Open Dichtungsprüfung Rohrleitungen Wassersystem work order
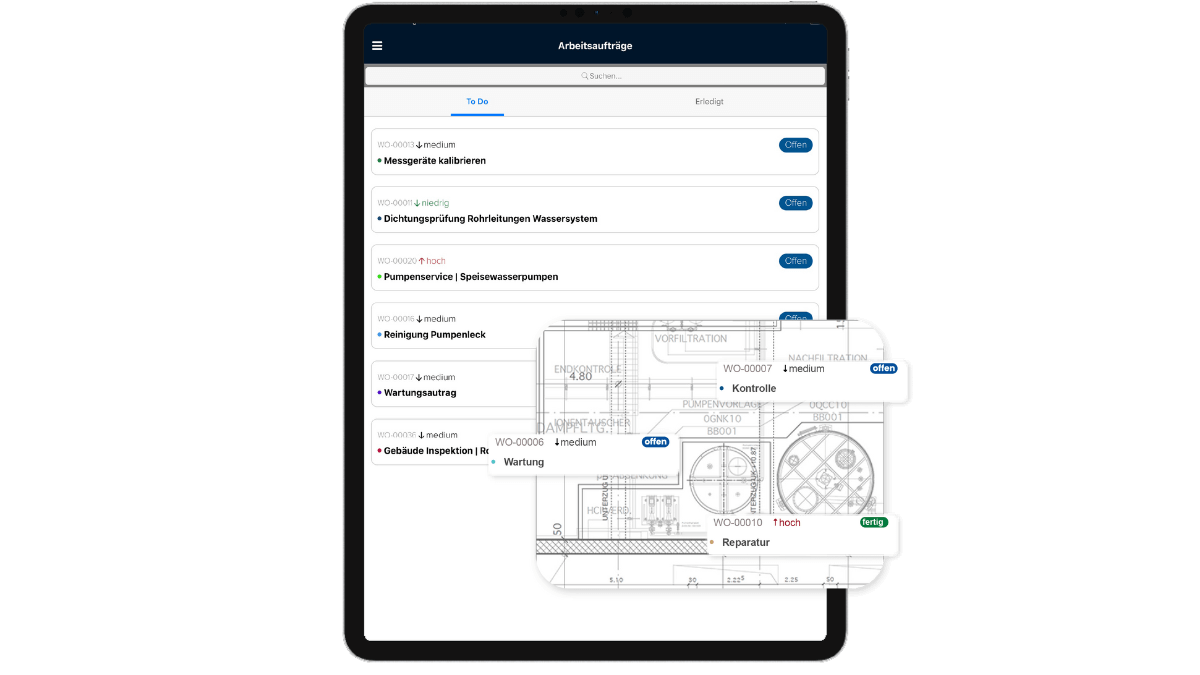This screenshot has width=1200, height=675. click(490, 219)
